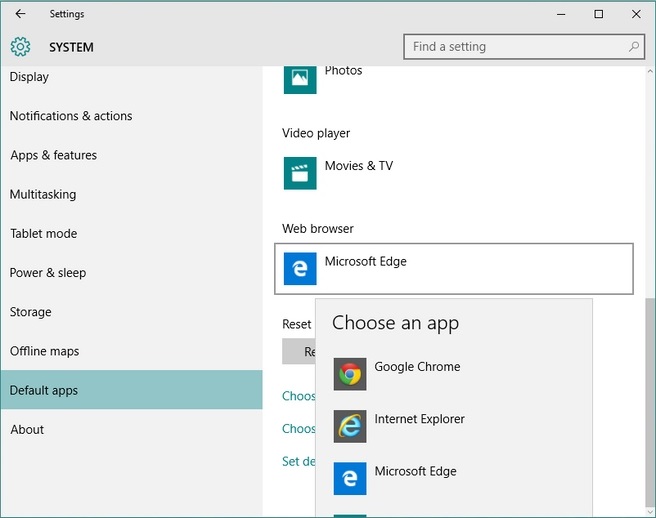656x518 pixels.
Task: Open Storage settings
Action: (x=131, y=312)
